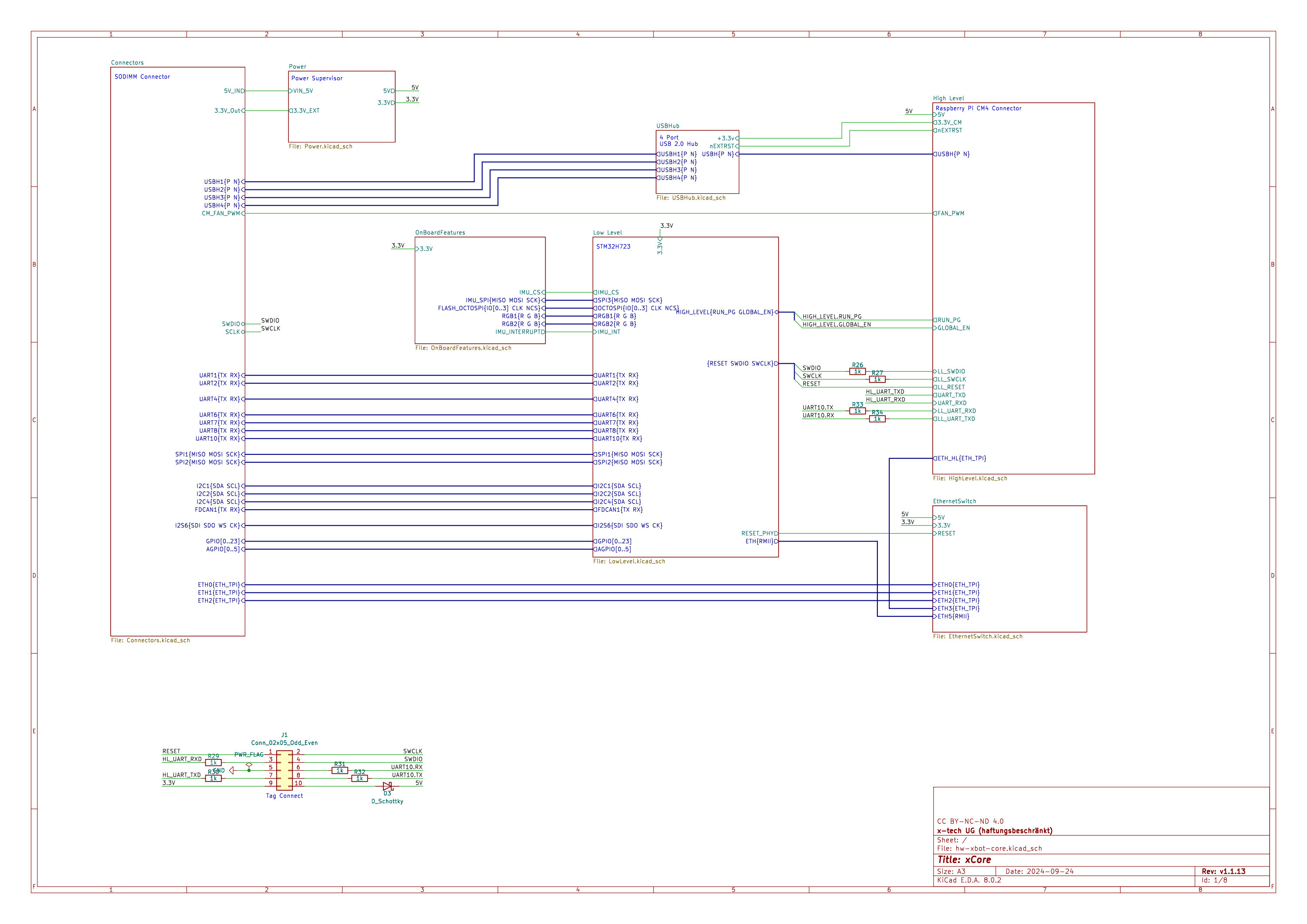Click the Rev: v1.1.13 field
The width and height of the screenshot is (1307, 924).
(x=1223, y=872)
